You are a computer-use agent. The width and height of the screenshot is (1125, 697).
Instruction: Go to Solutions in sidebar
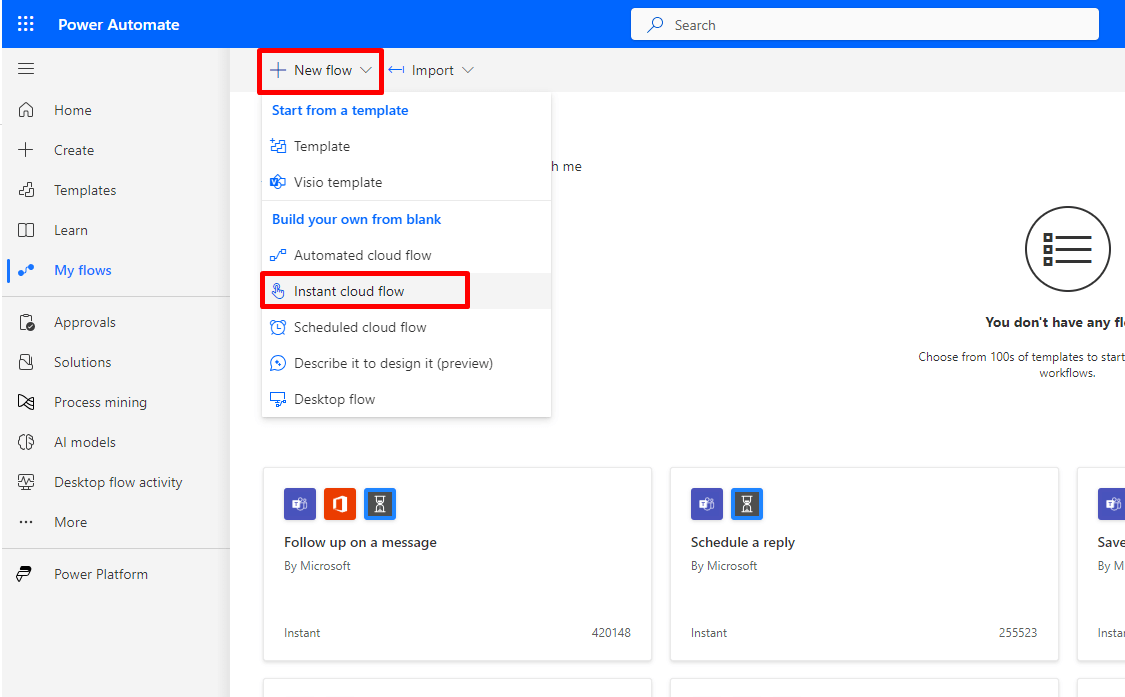click(x=82, y=362)
